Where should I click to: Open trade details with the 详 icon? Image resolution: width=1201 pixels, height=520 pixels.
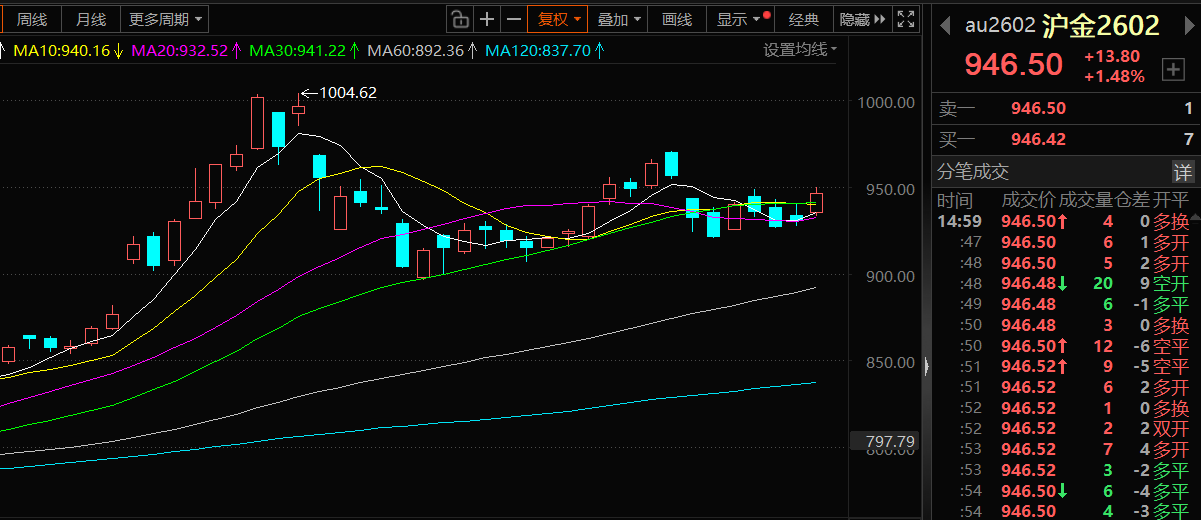click(x=1182, y=171)
